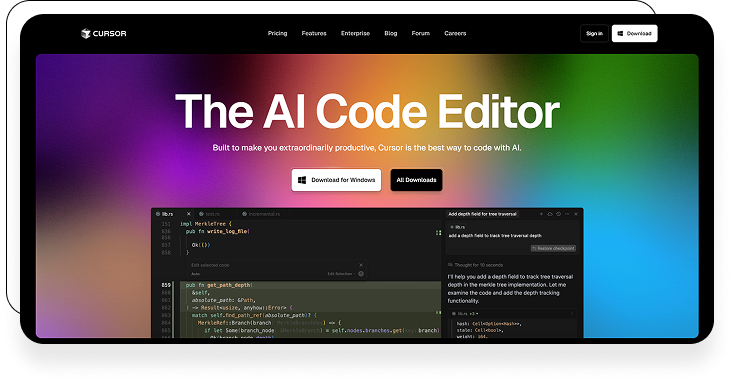Click the 'hash: Cell<Option<Hash>>,' diff line
734x384 pixels.
click(489, 324)
